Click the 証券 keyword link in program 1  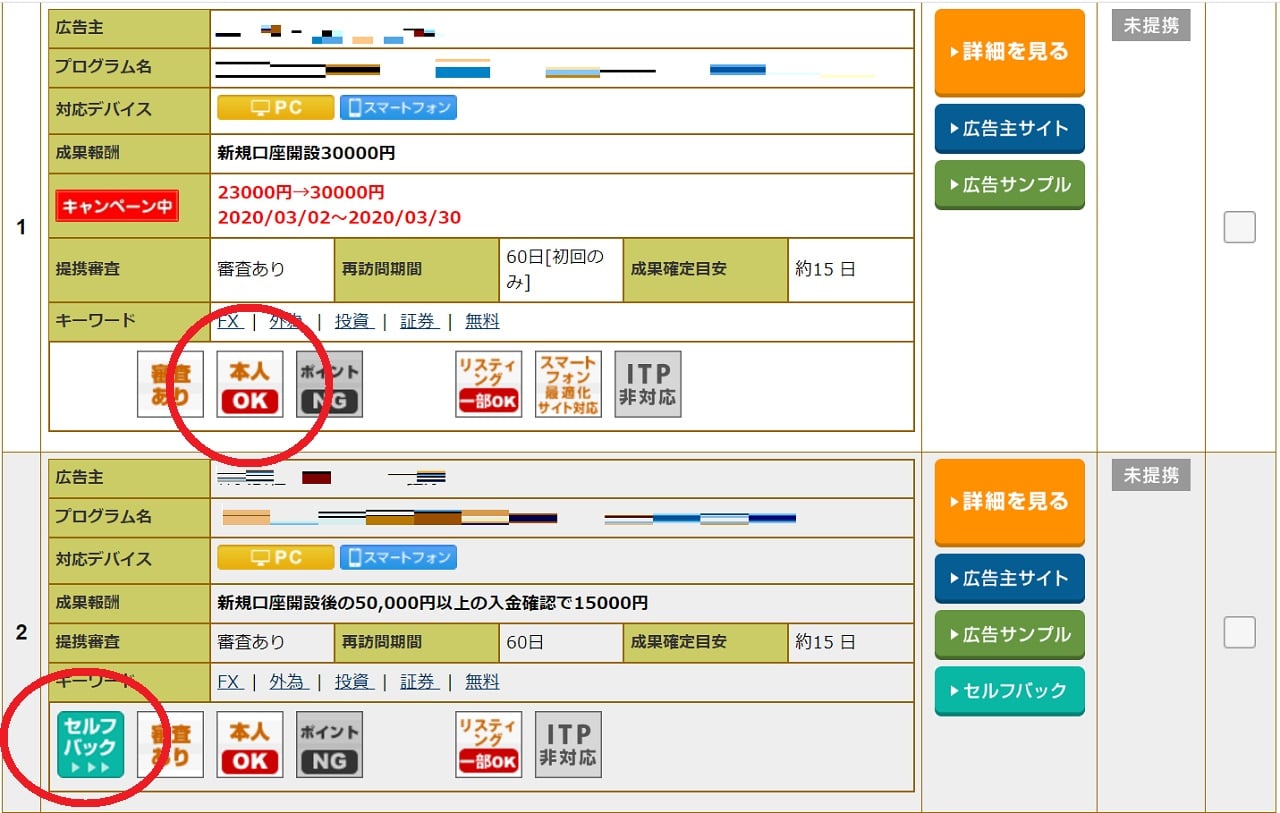(x=418, y=321)
